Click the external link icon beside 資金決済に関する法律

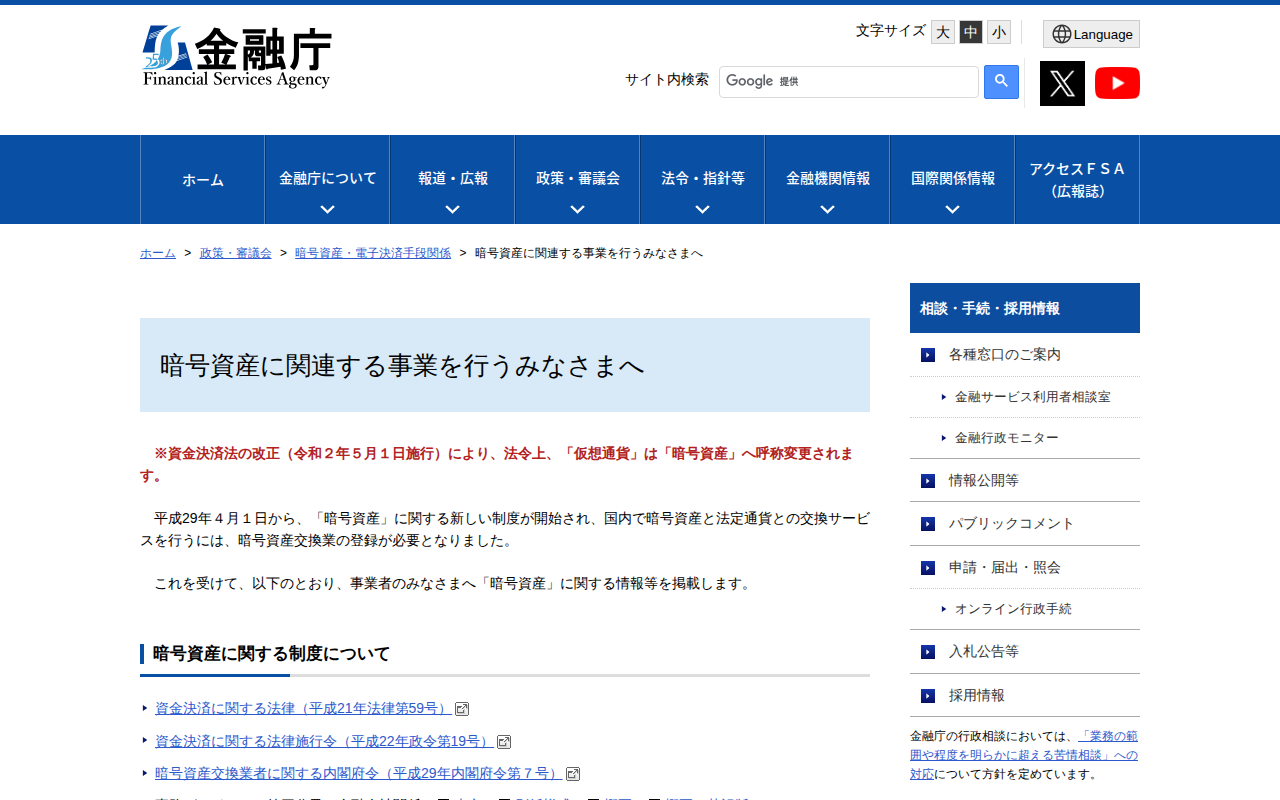462,708
